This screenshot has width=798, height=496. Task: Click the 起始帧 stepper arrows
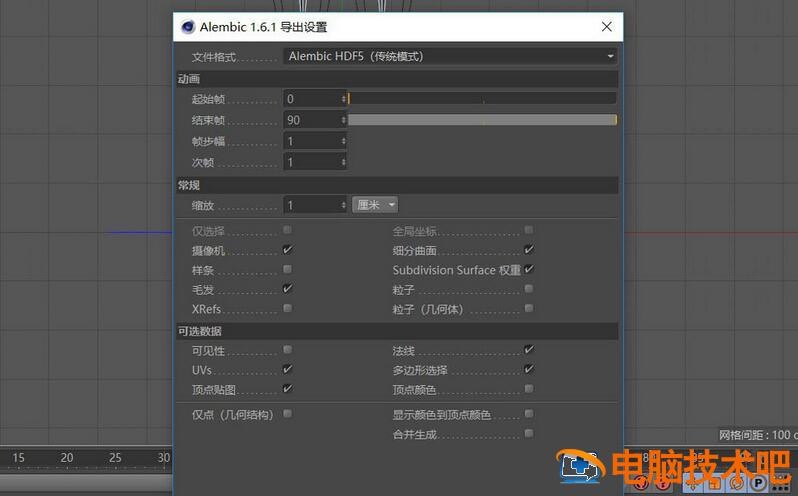pyautogui.click(x=344, y=99)
